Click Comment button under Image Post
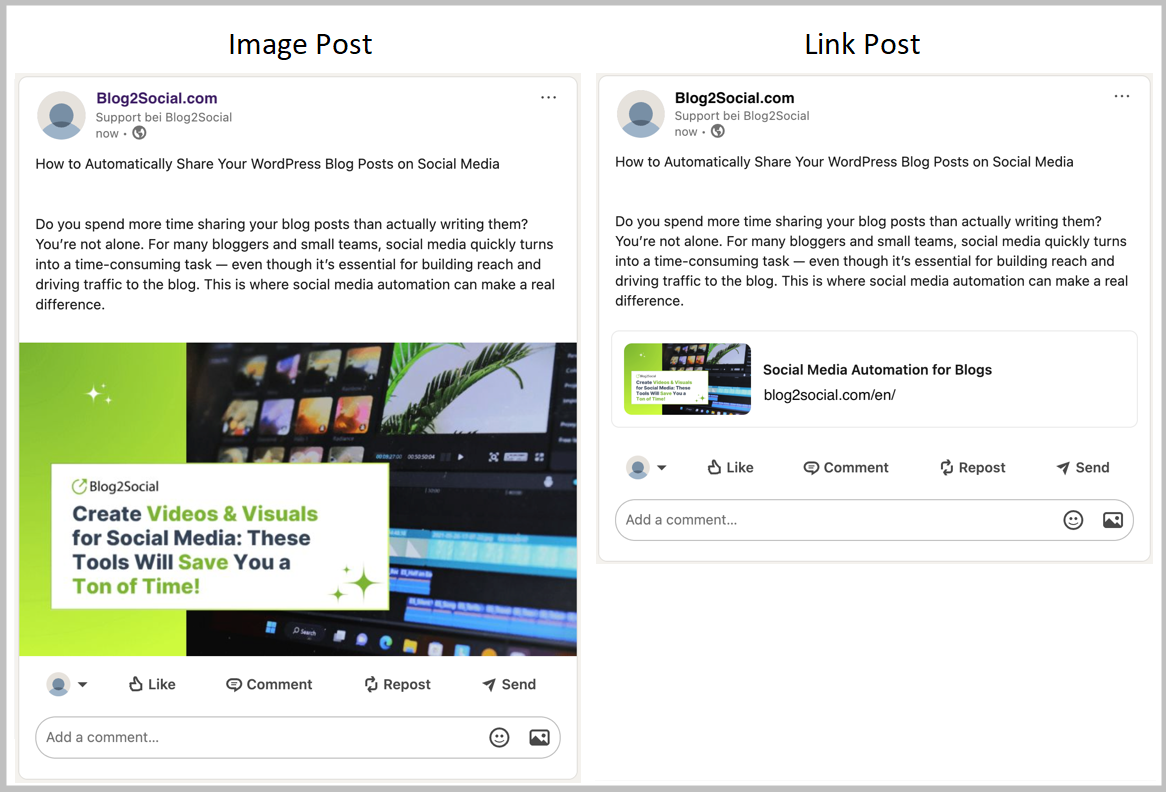Image resolution: width=1166 pixels, height=792 pixels. (269, 685)
